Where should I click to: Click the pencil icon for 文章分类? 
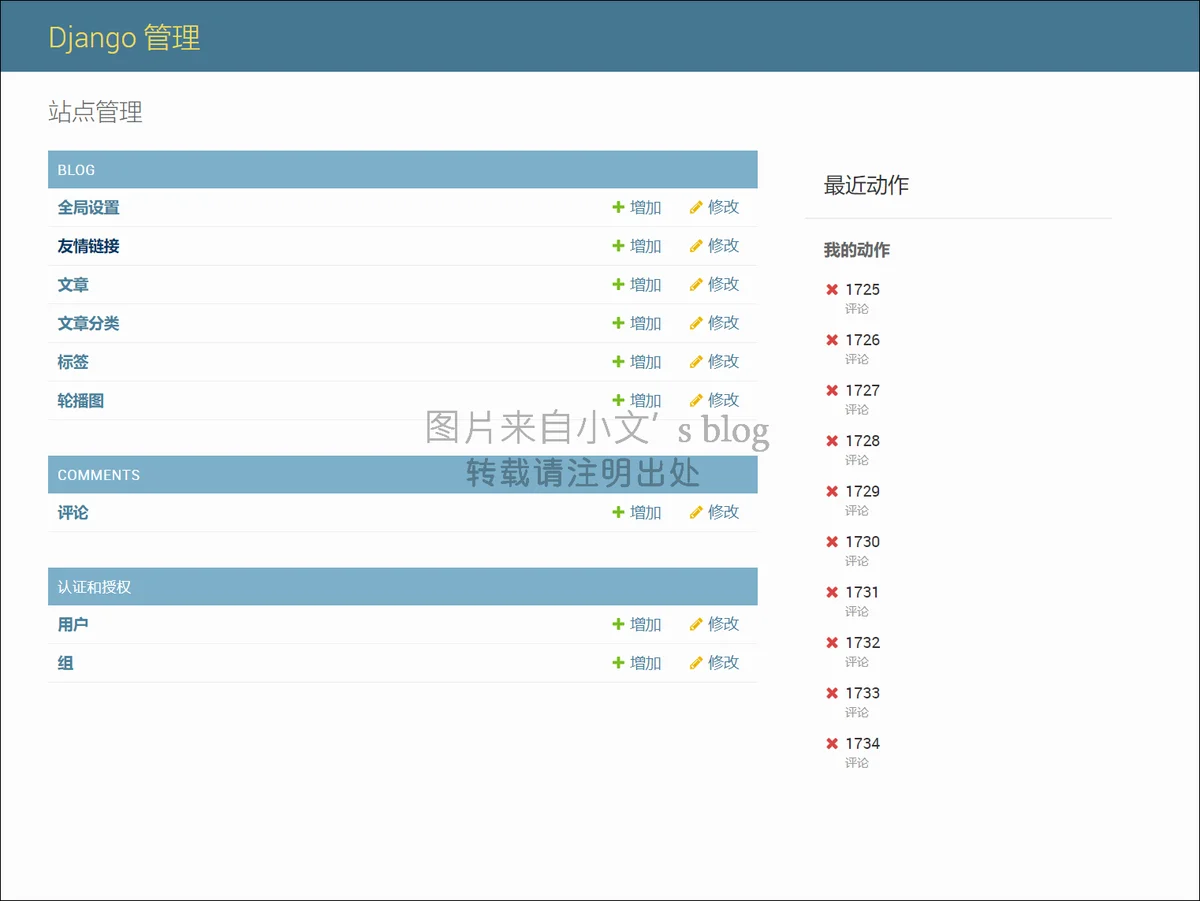pyautogui.click(x=696, y=323)
